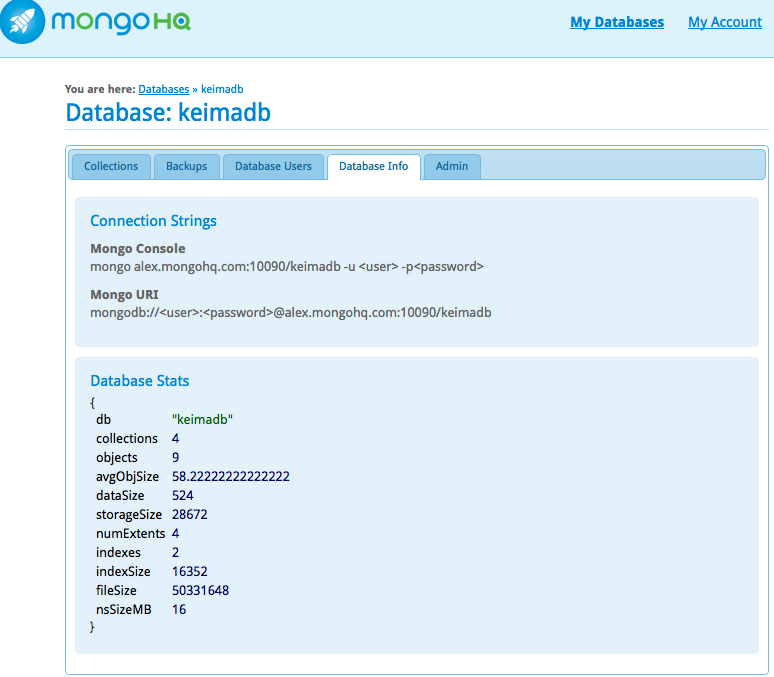Click the db stat key
The width and height of the screenshot is (774, 677).
tap(104, 420)
